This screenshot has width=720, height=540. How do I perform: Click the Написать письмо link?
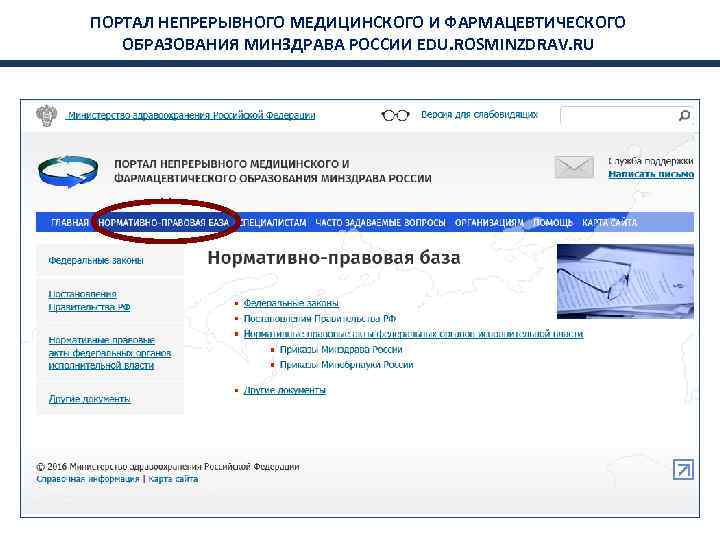coord(651,174)
